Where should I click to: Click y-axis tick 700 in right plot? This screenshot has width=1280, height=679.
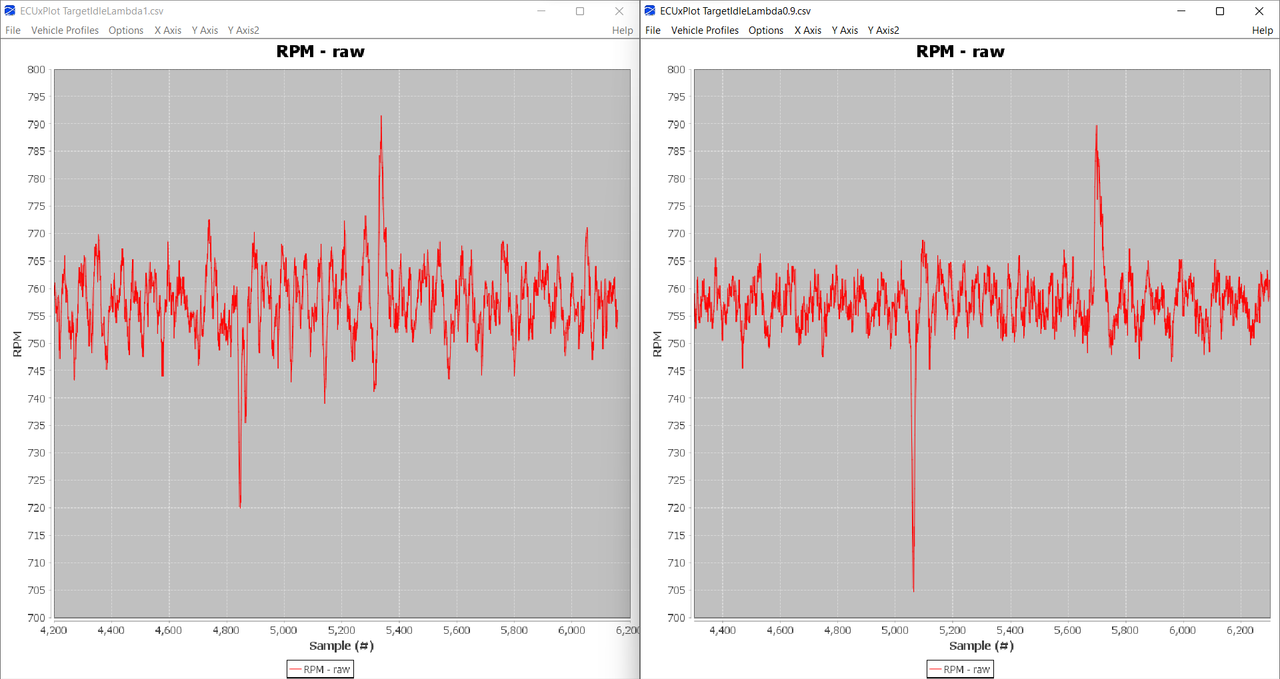click(x=676, y=617)
